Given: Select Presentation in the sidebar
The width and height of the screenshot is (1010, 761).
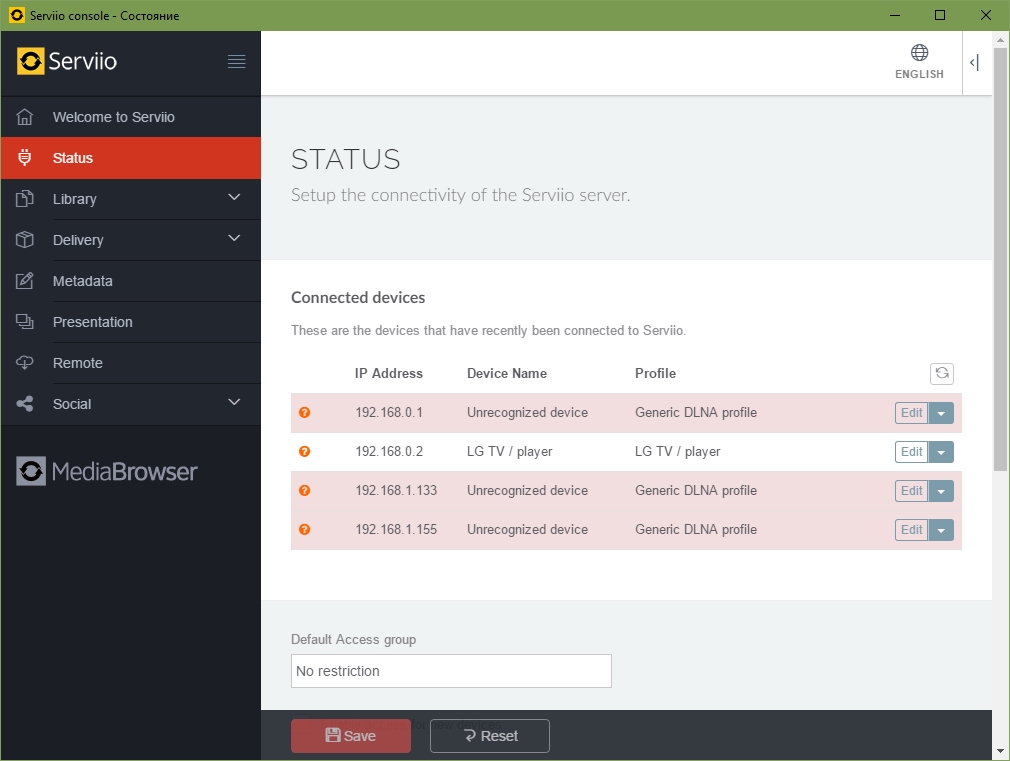Looking at the screenshot, I should (92, 322).
